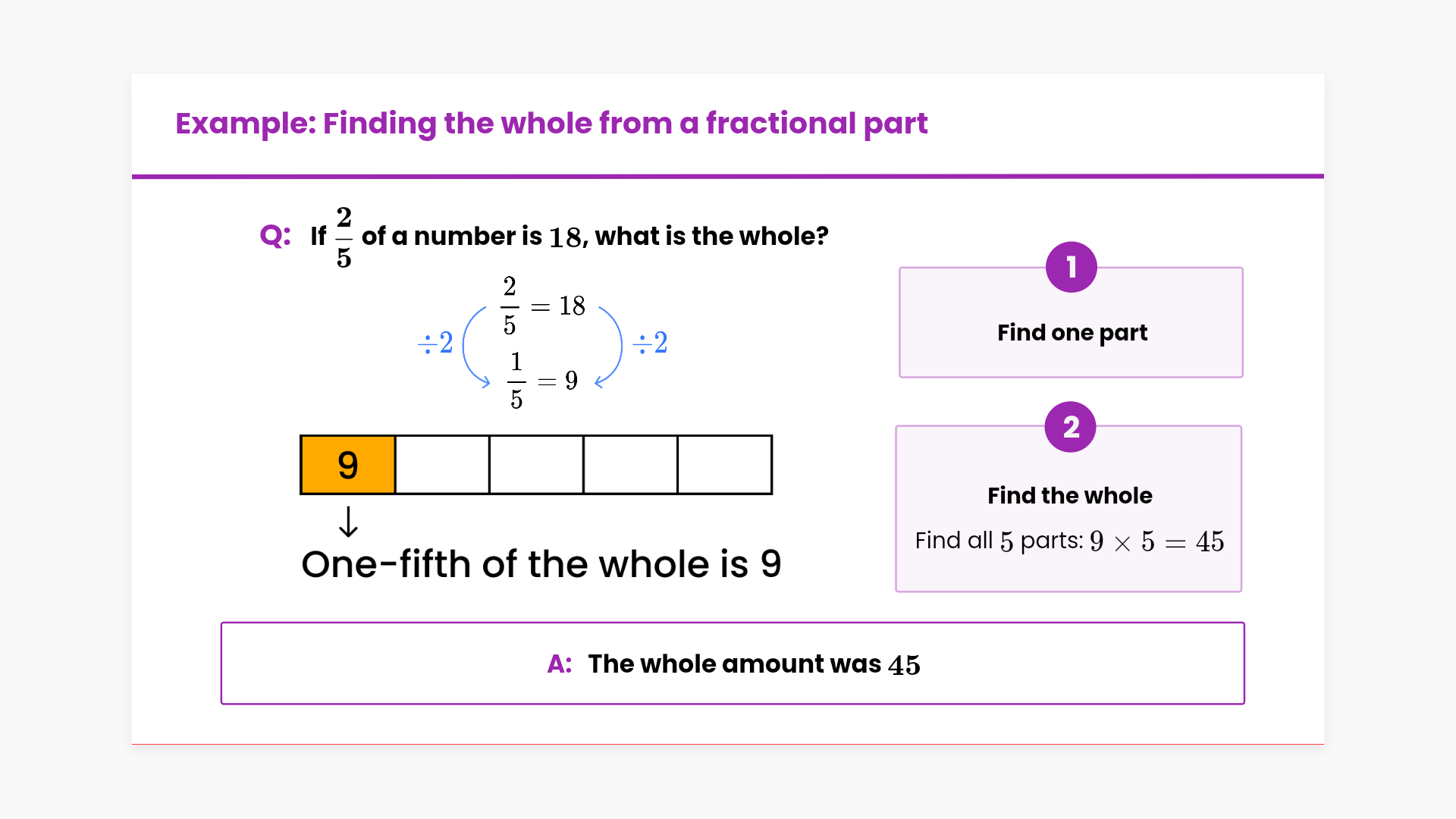Click the downward arrow below the orange box
The width and height of the screenshot is (1456, 819).
click(348, 522)
